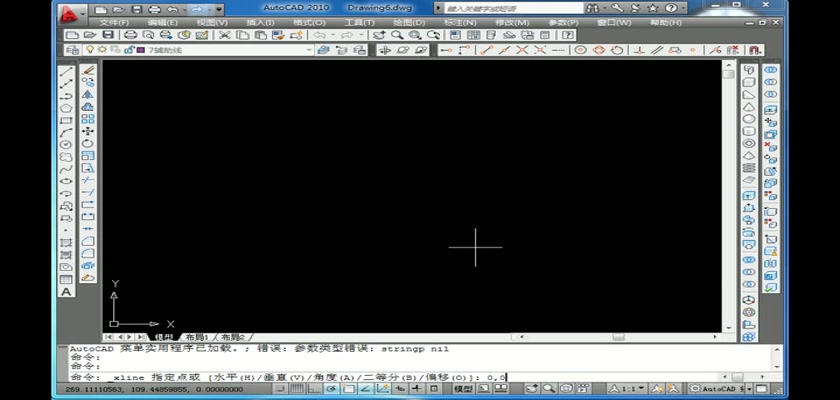The image size is (840, 400).
Task: Expand the Help dropdown arrow in title bar
Action: [682, 8]
